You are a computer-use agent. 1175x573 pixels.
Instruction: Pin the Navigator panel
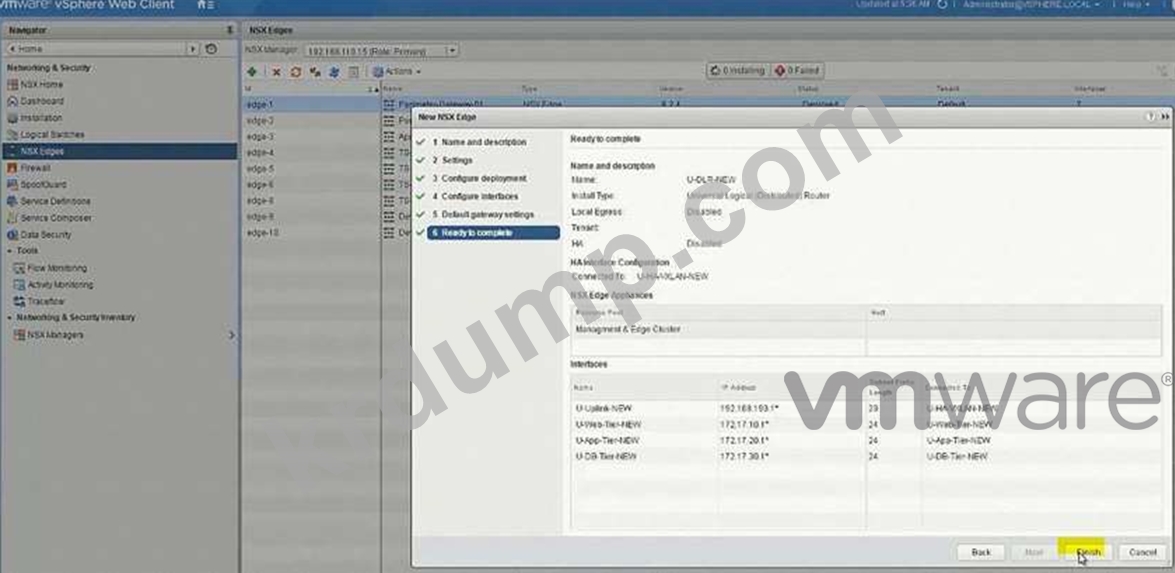click(x=229, y=30)
